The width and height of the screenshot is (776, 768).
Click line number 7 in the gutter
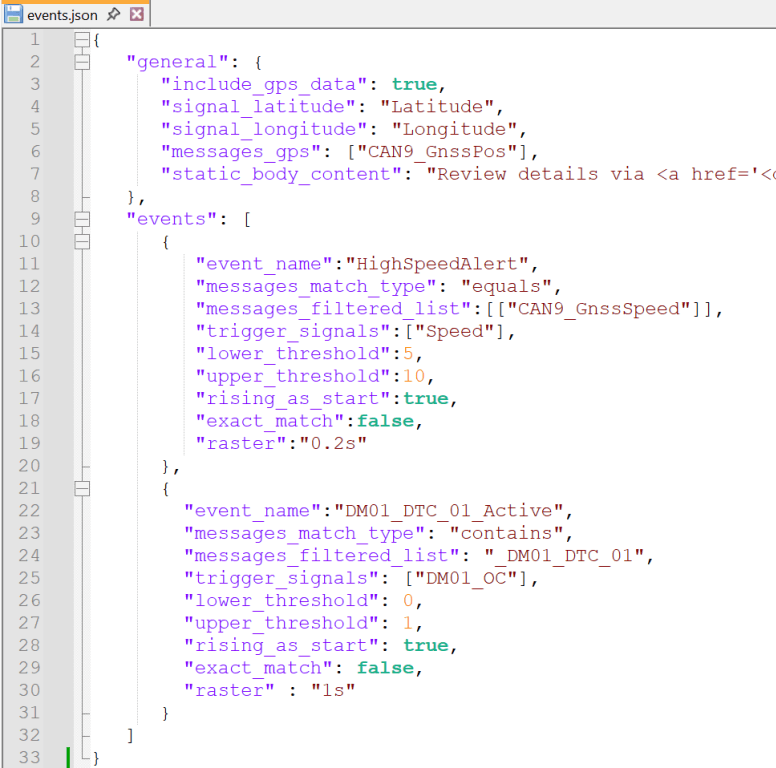pyautogui.click(x=34, y=174)
